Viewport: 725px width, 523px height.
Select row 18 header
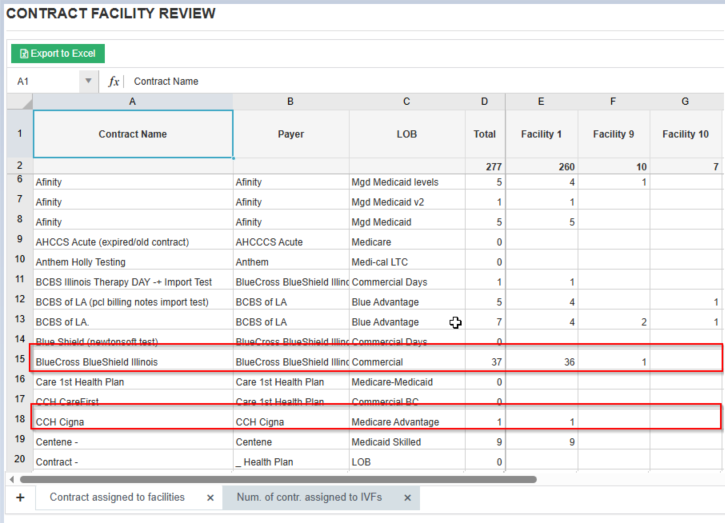pos(20,419)
